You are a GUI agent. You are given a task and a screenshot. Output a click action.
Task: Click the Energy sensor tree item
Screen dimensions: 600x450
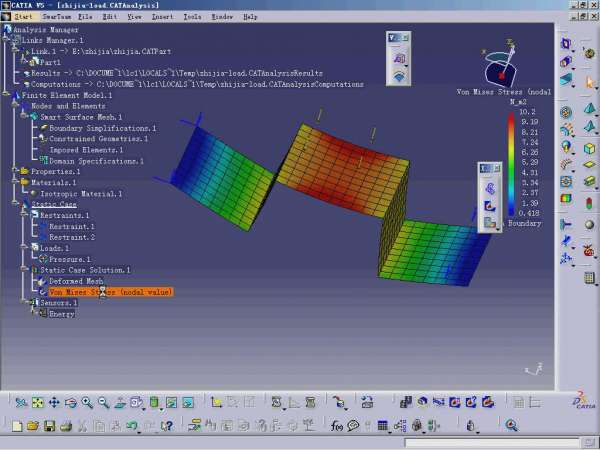point(61,313)
